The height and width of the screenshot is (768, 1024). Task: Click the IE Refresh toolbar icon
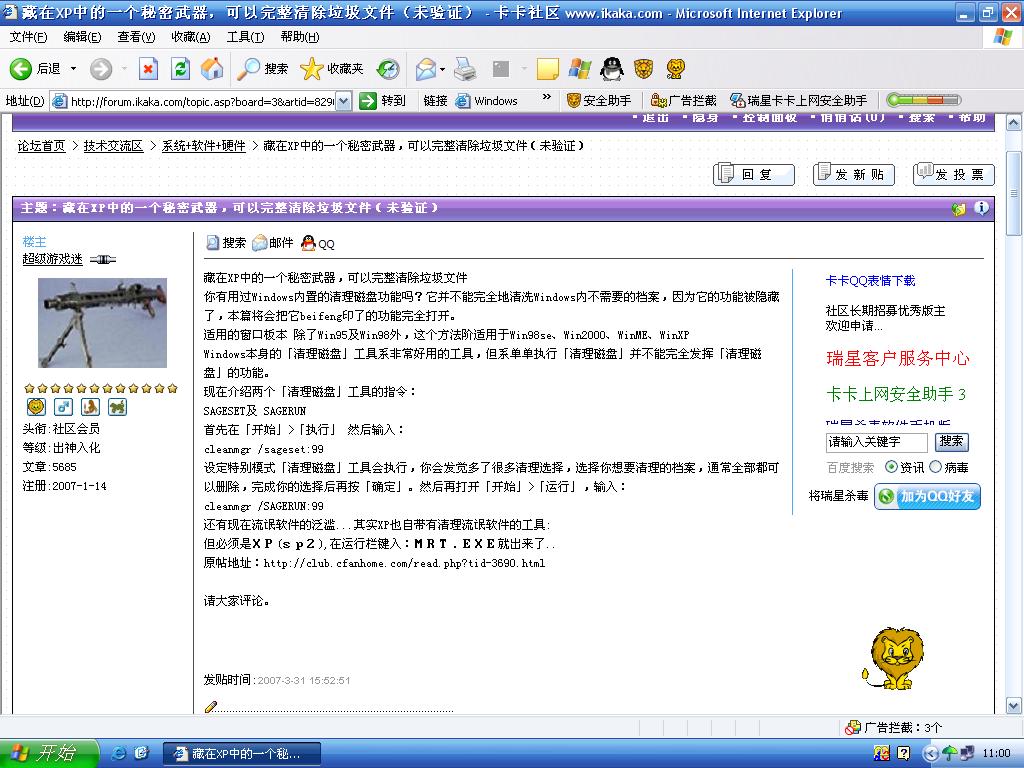coord(180,68)
